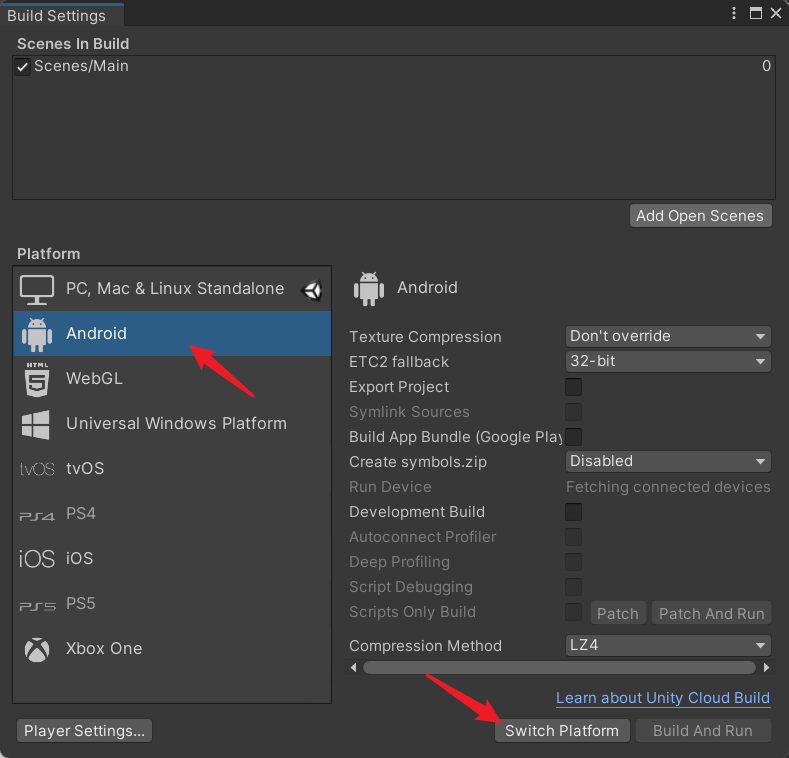Maximize the Build Settings window
The image size is (789, 758).
coord(756,13)
